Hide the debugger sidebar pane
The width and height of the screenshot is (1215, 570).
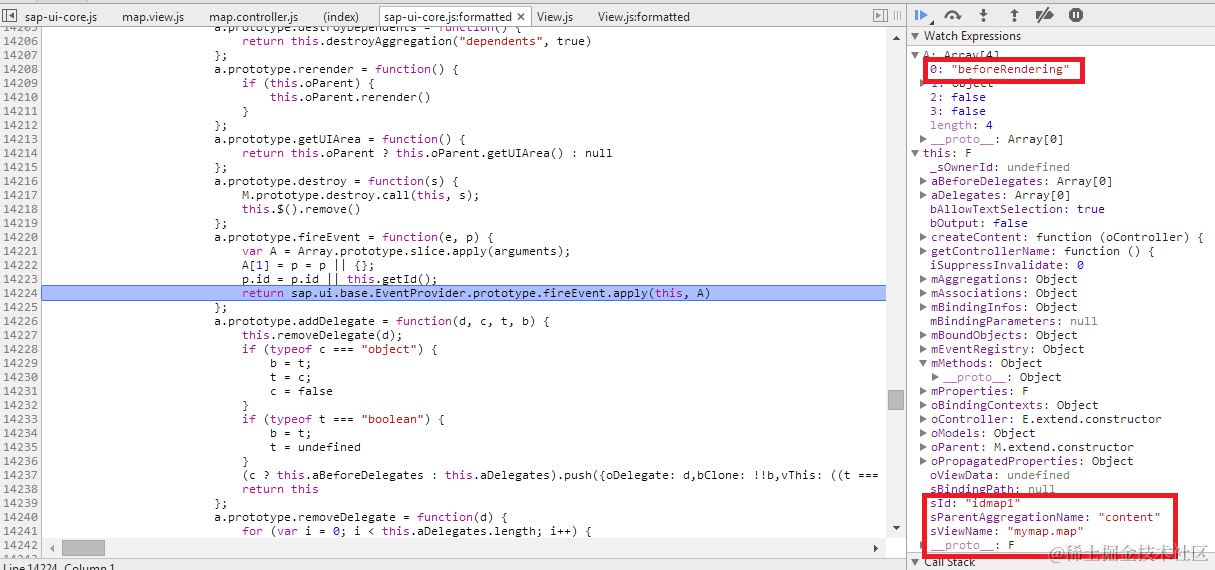point(880,16)
